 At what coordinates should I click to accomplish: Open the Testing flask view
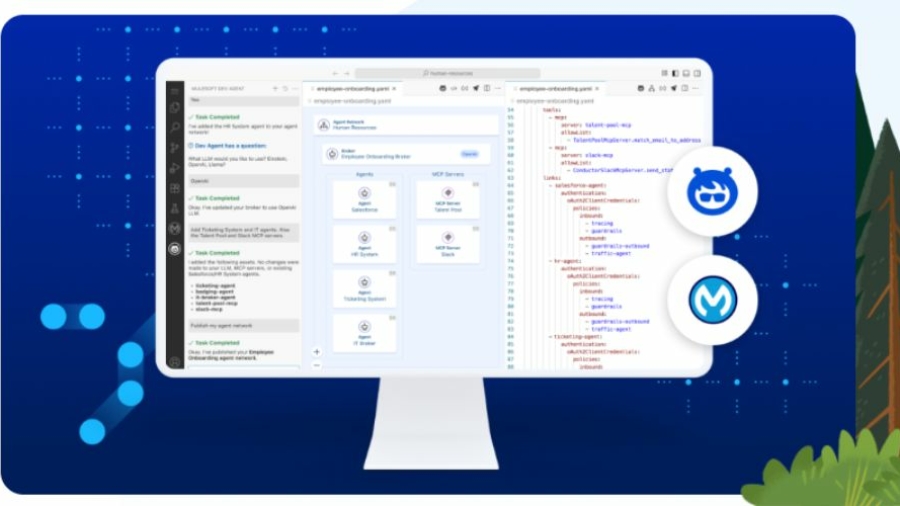[175, 209]
